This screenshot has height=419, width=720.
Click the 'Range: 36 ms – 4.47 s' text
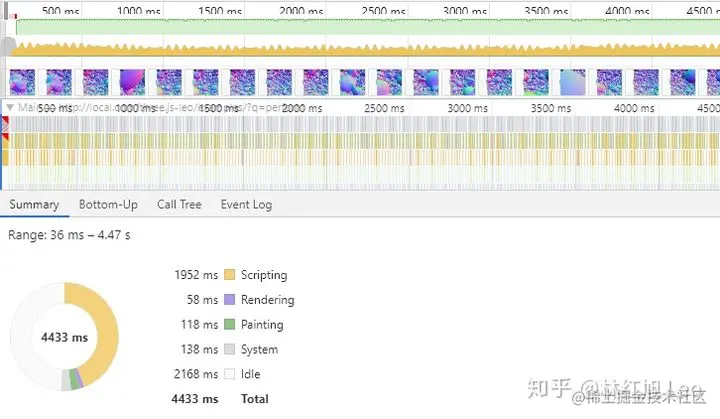69,235
